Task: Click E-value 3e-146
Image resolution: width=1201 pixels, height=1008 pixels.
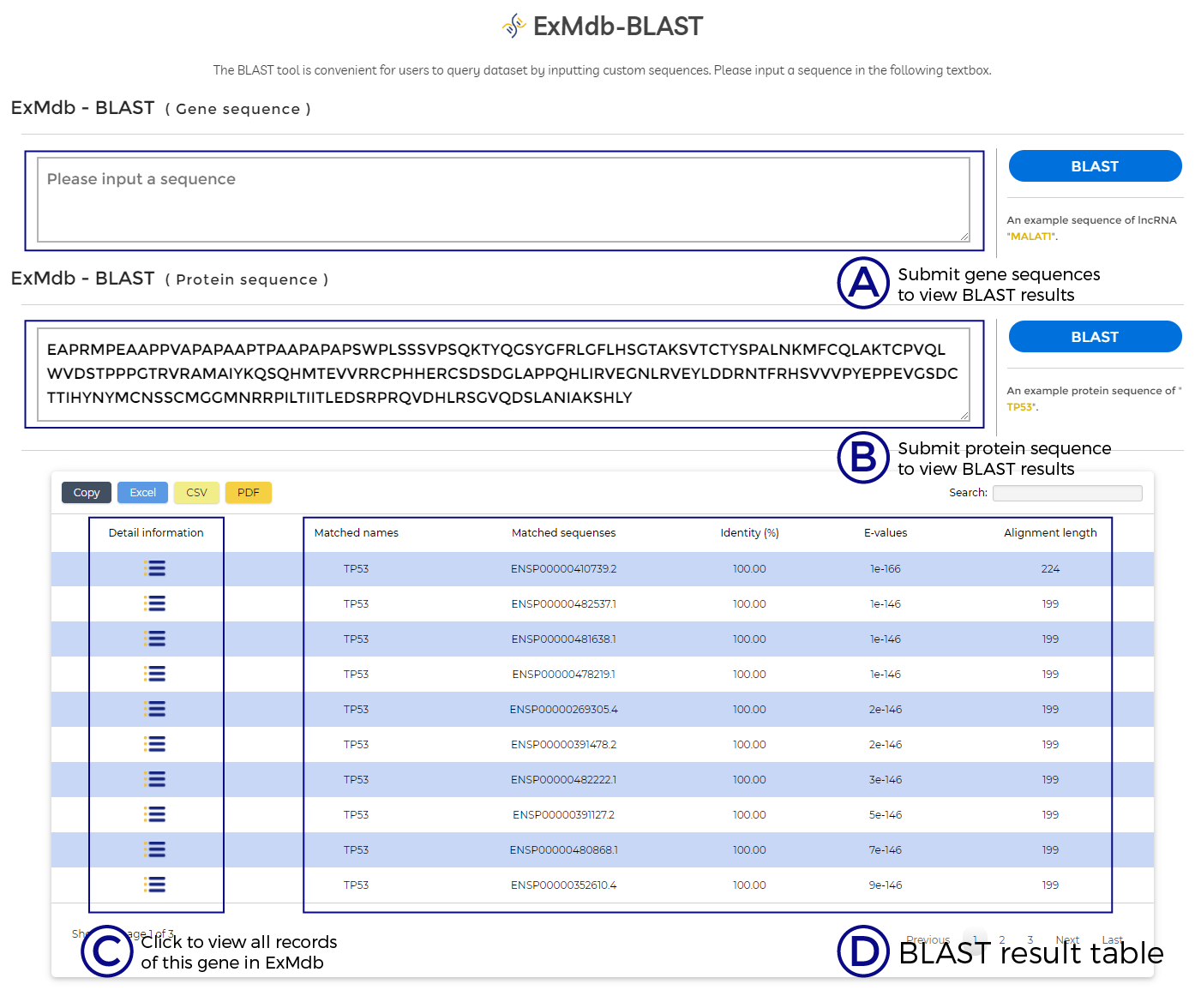Action: click(x=886, y=780)
